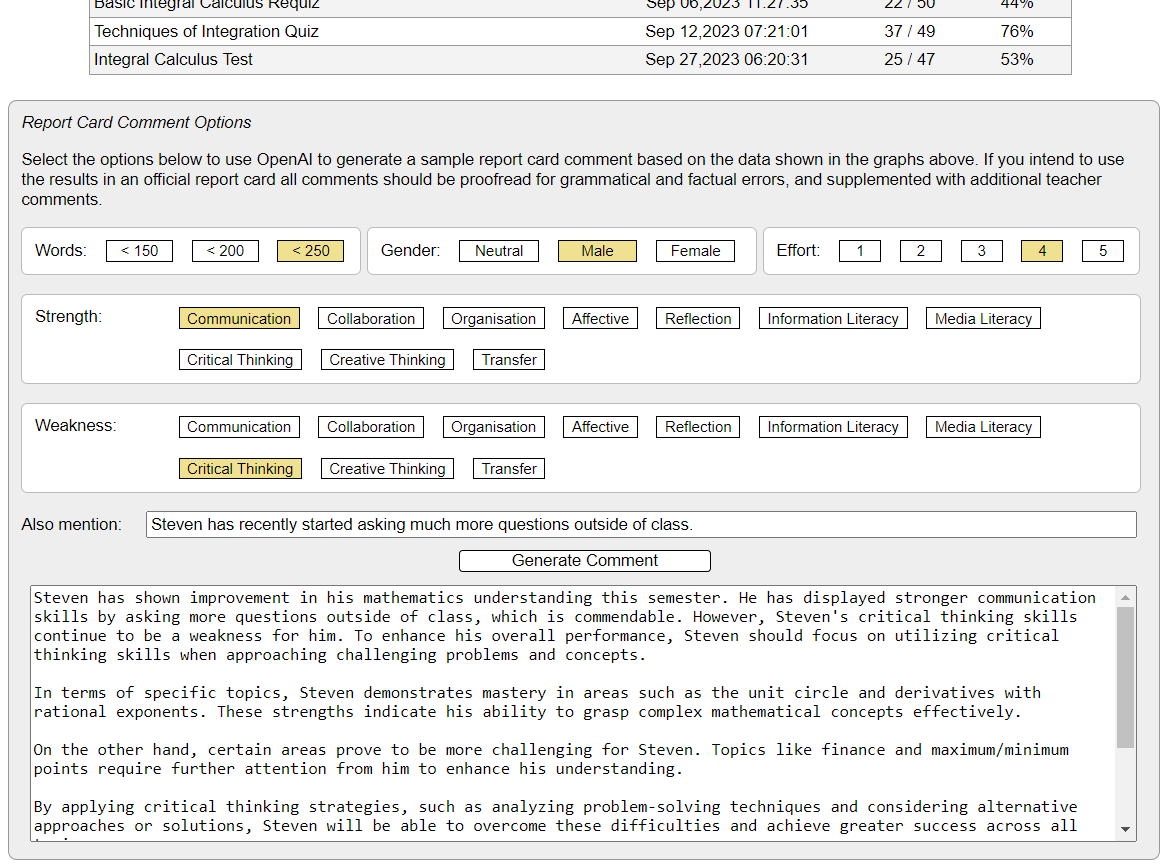Toggle the < 250 words option
The height and width of the screenshot is (864, 1167).
[310, 251]
